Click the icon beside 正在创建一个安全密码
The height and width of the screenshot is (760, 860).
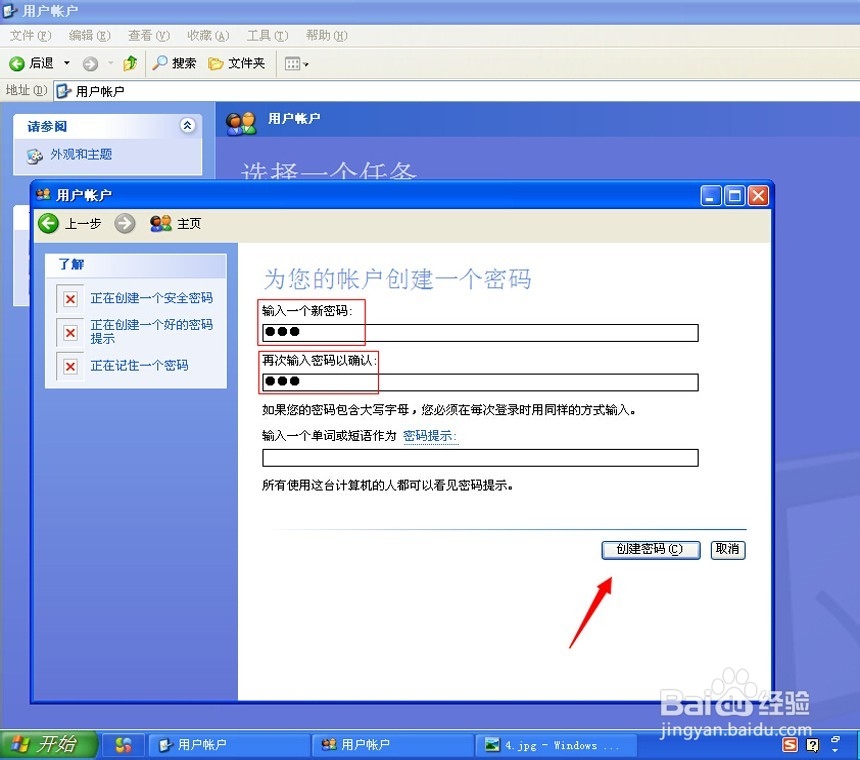pos(70,299)
